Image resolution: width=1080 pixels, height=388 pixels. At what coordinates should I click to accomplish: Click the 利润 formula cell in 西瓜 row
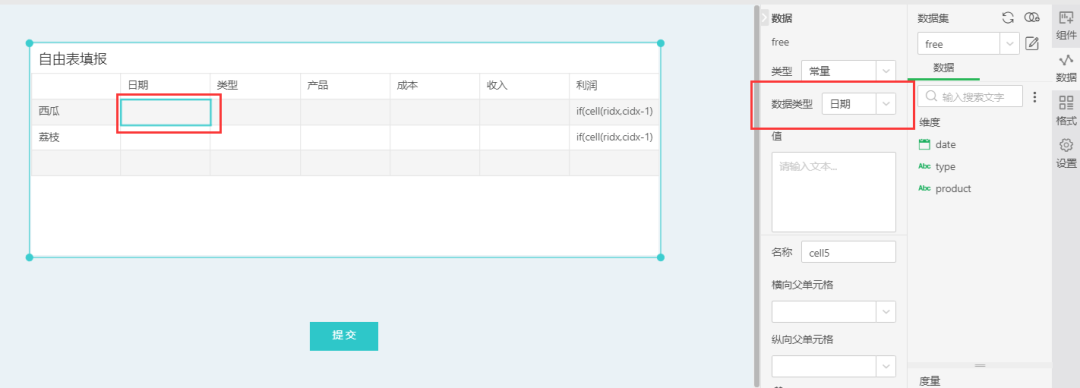point(614,112)
